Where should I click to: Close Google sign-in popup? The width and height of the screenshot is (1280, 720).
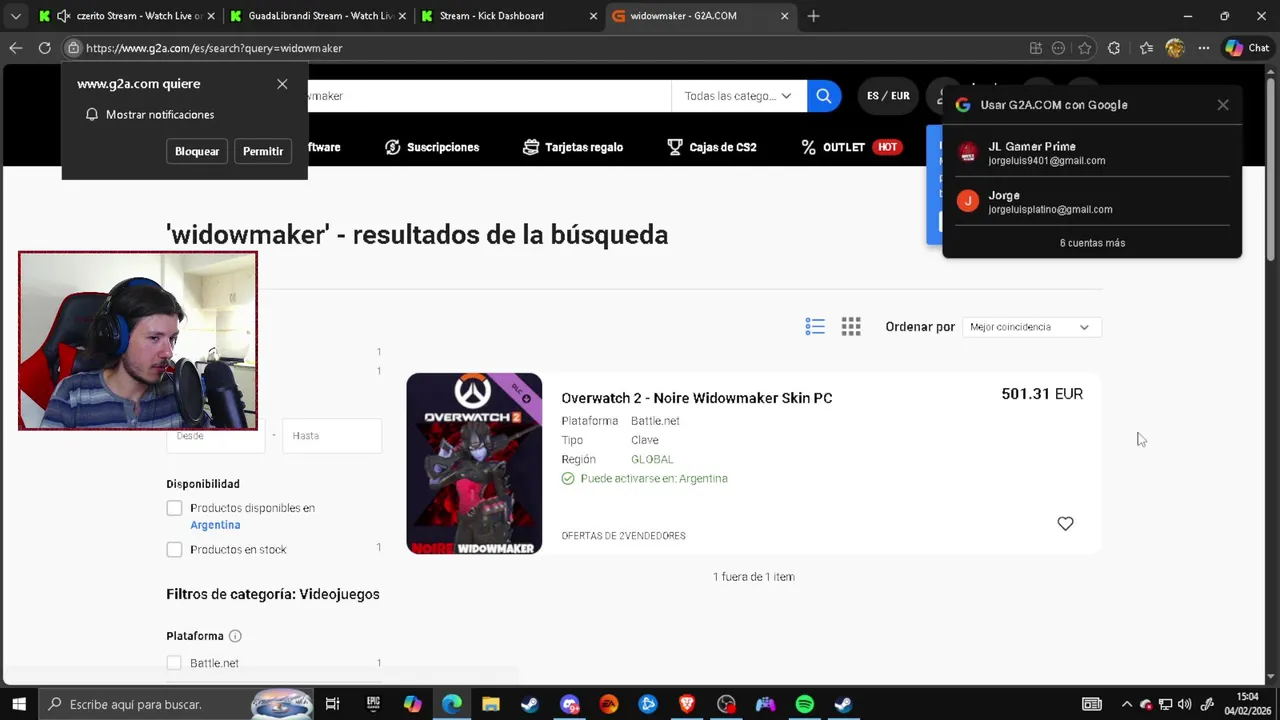[1223, 105]
